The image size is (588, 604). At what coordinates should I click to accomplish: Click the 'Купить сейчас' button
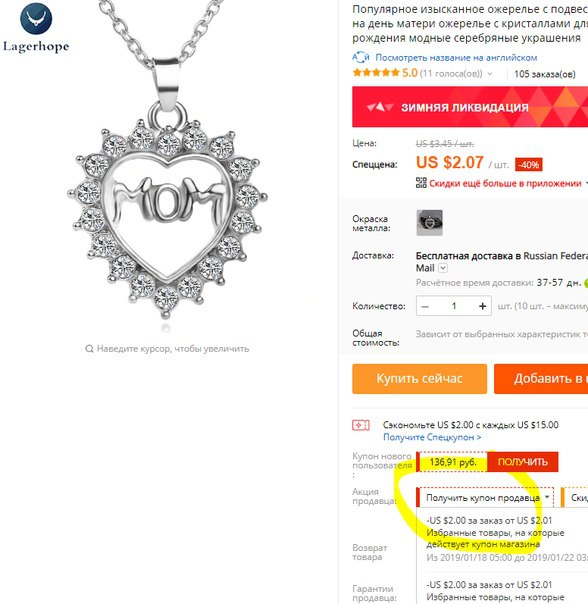(420, 379)
